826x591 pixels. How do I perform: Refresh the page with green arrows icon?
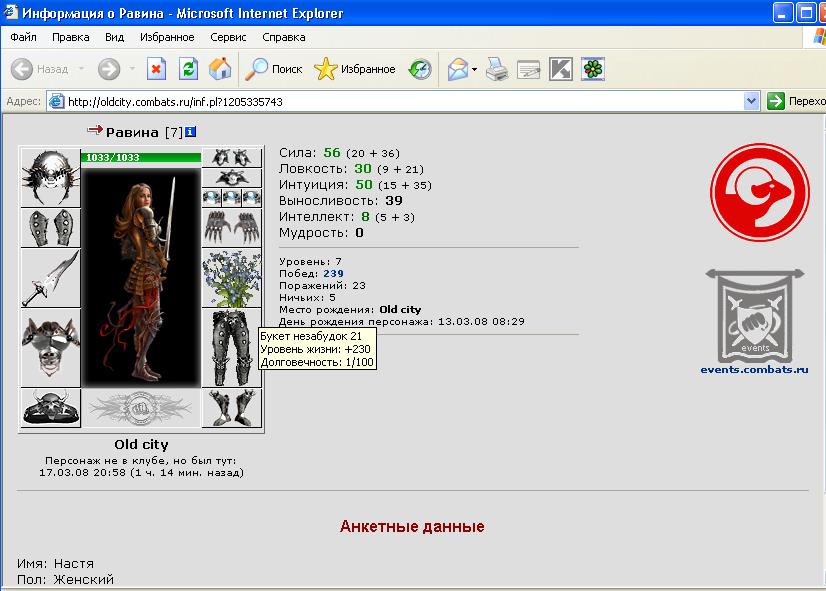188,69
